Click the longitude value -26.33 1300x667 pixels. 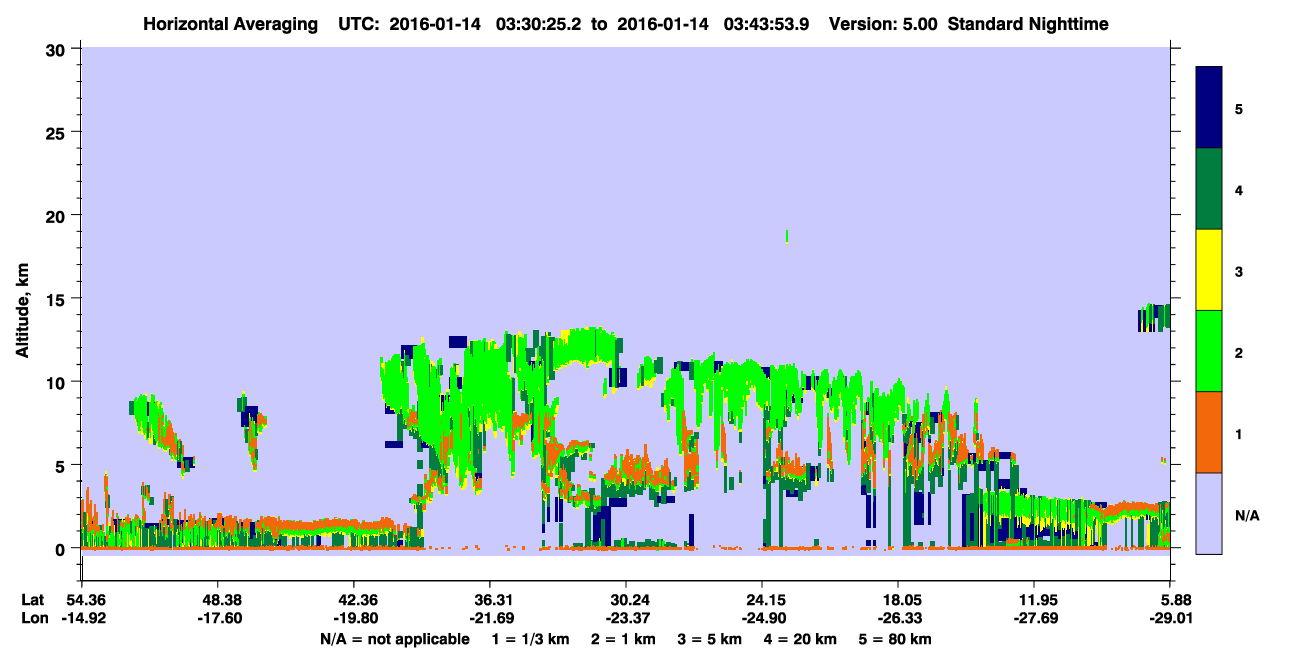899,618
